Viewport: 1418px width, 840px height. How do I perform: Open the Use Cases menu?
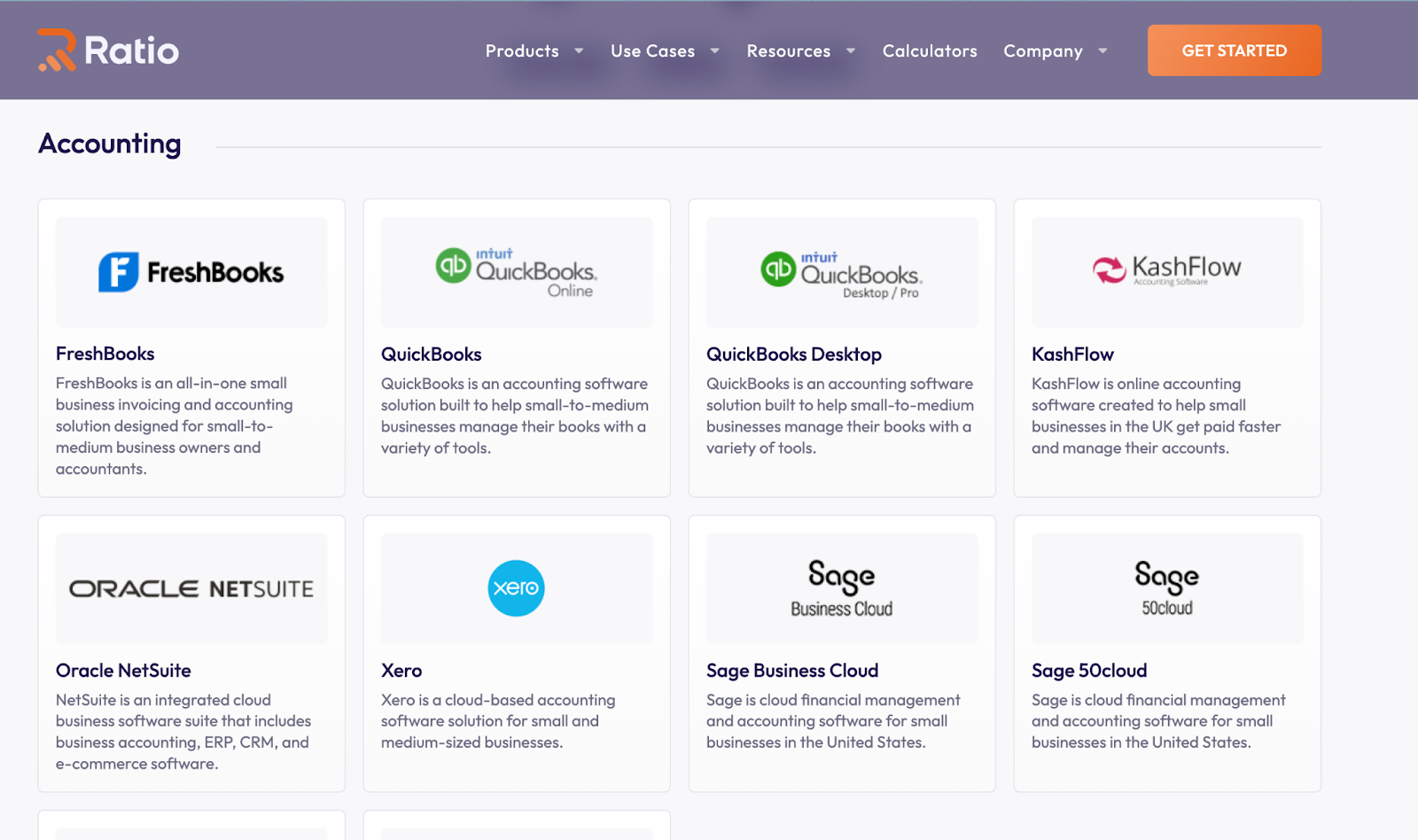[x=652, y=51]
